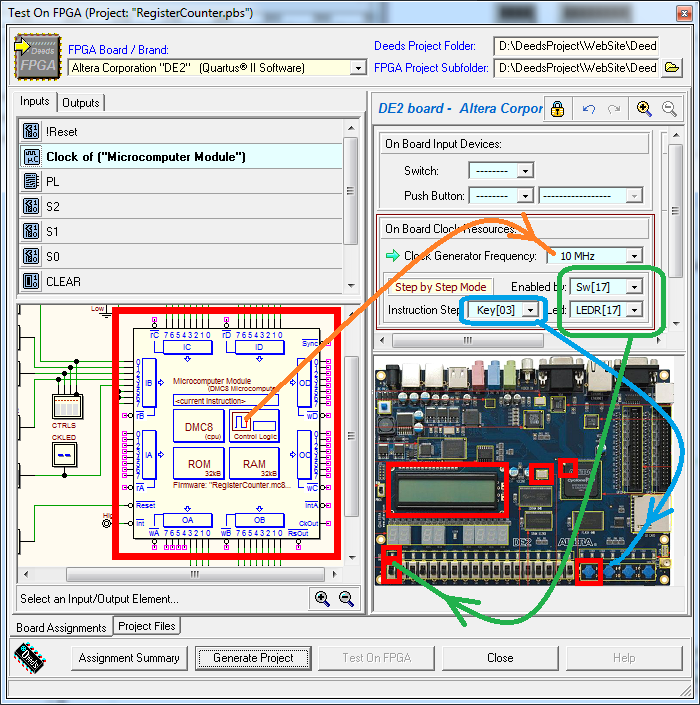
Task: Click the S1 input icon
Action: coord(31,231)
